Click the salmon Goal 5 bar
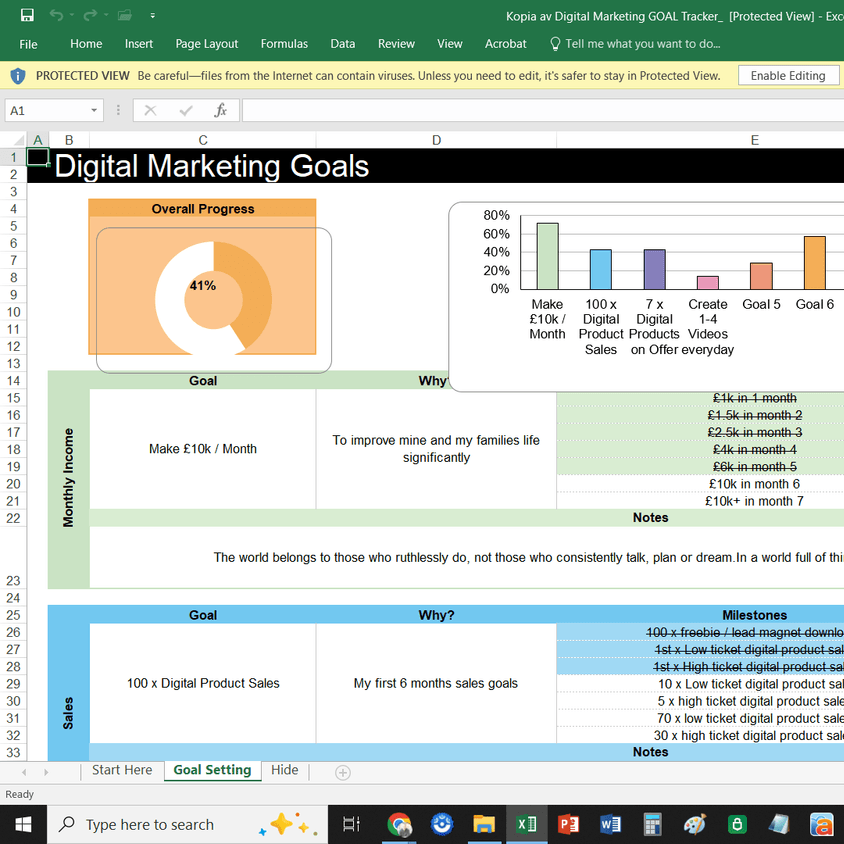Viewport: 844px width, 844px height. [x=761, y=276]
